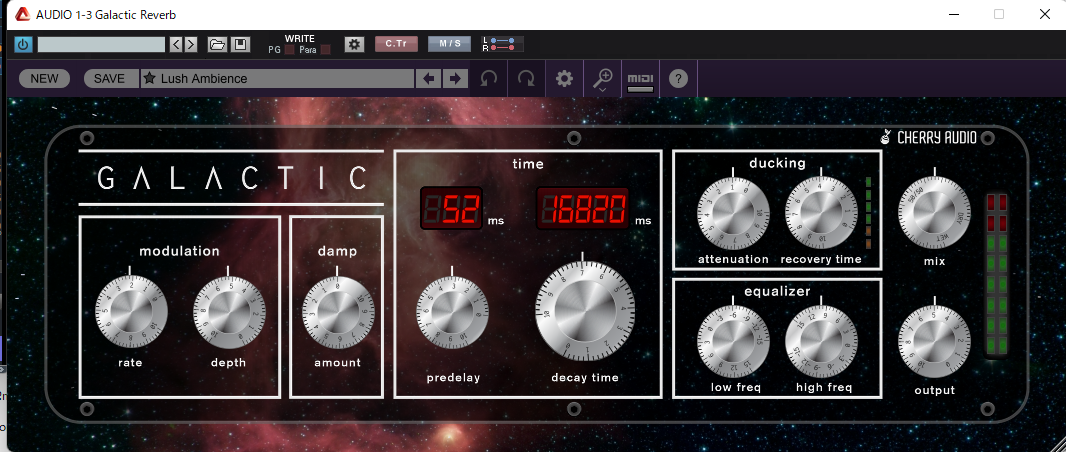Image resolution: width=1066 pixels, height=452 pixels.
Task: Open preset folder icon
Action: click(217, 45)
